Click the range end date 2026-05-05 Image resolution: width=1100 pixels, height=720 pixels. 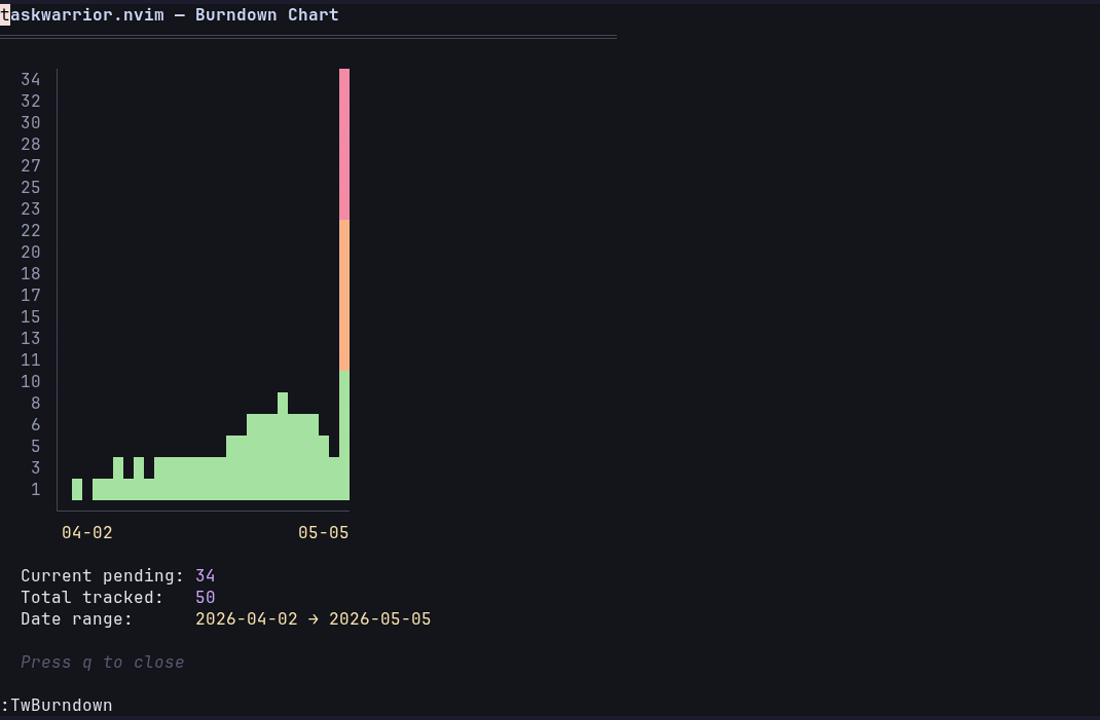(x=380, y=619)
